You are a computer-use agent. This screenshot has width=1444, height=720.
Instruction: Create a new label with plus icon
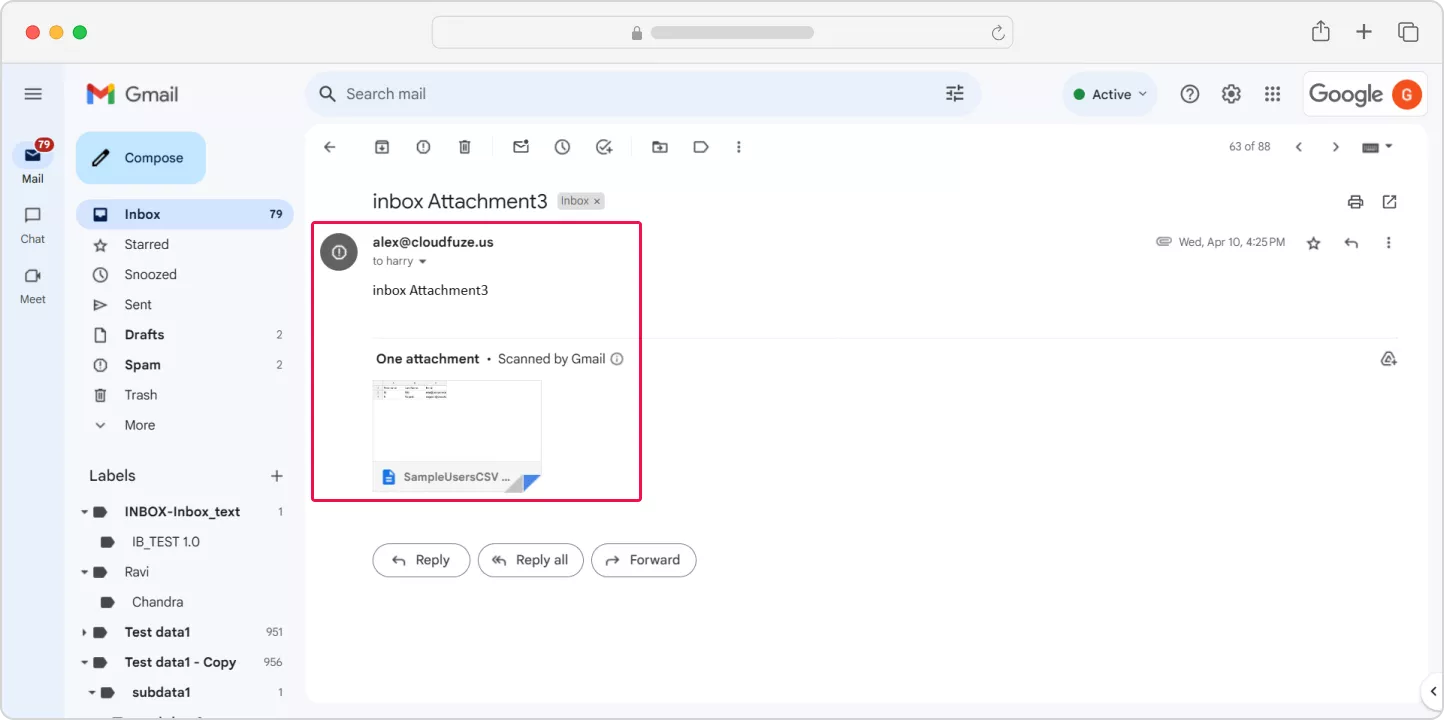click(277, 476)
